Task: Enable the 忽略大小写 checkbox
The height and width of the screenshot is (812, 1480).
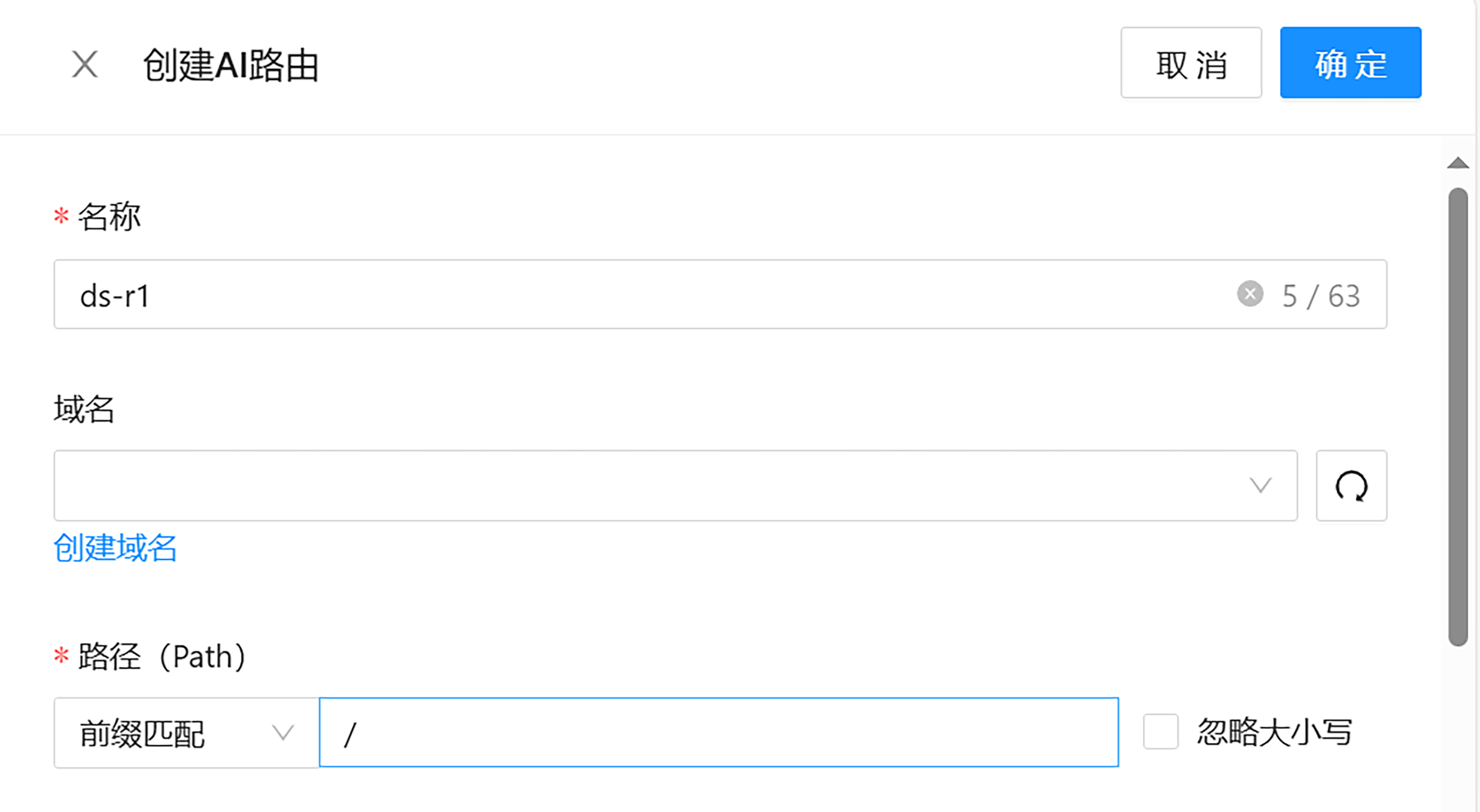Action: click(x=1160, y=732)
